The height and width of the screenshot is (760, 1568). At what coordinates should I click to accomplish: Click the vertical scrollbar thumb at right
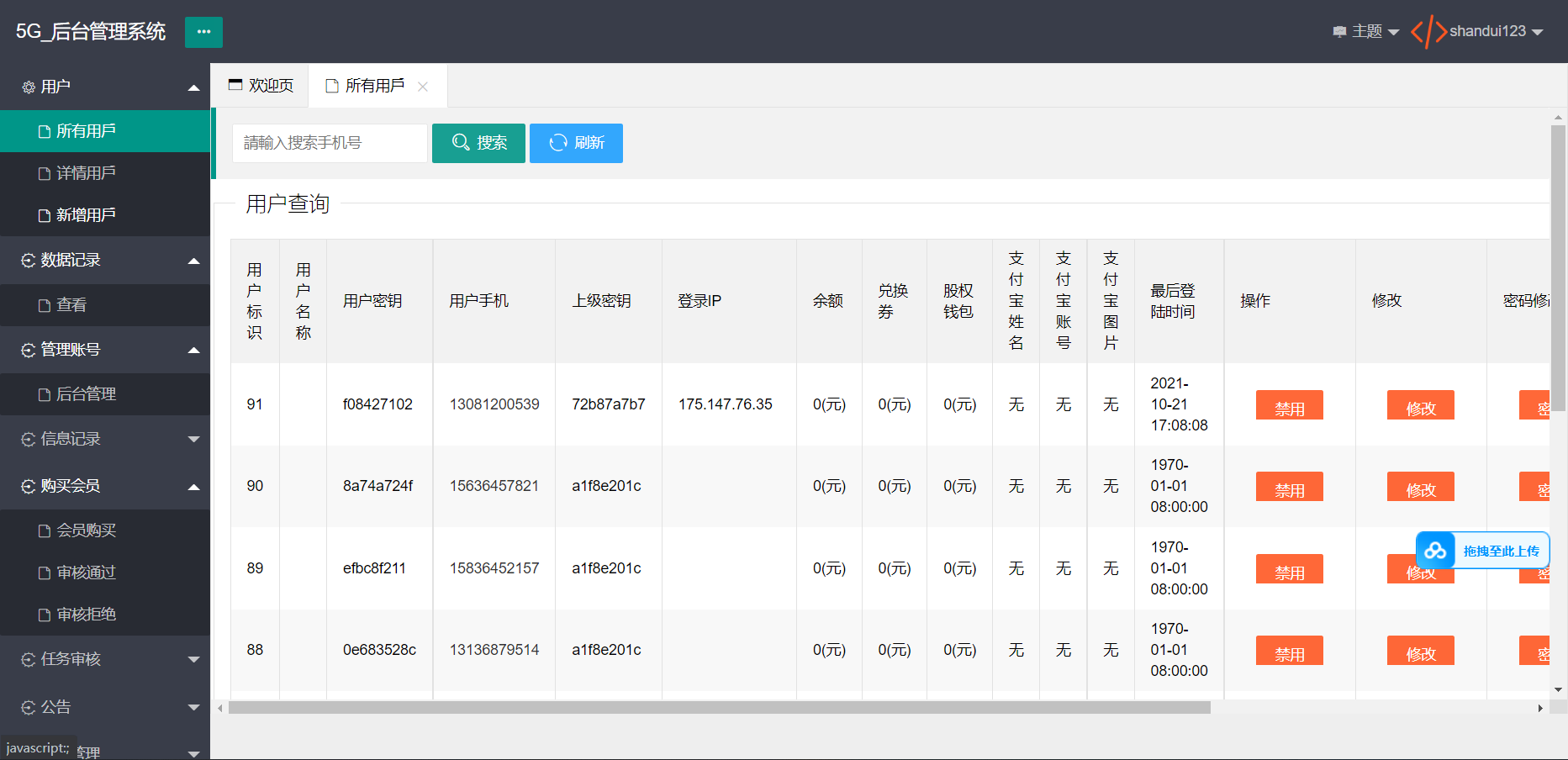[x=1559, y=269]
